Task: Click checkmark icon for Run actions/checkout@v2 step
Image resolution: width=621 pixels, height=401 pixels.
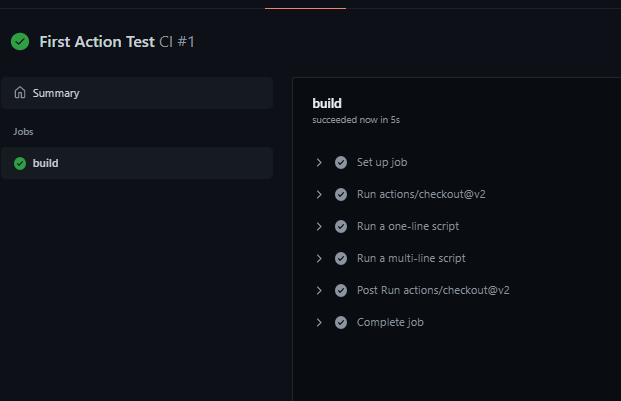Action: coord(341,194)
